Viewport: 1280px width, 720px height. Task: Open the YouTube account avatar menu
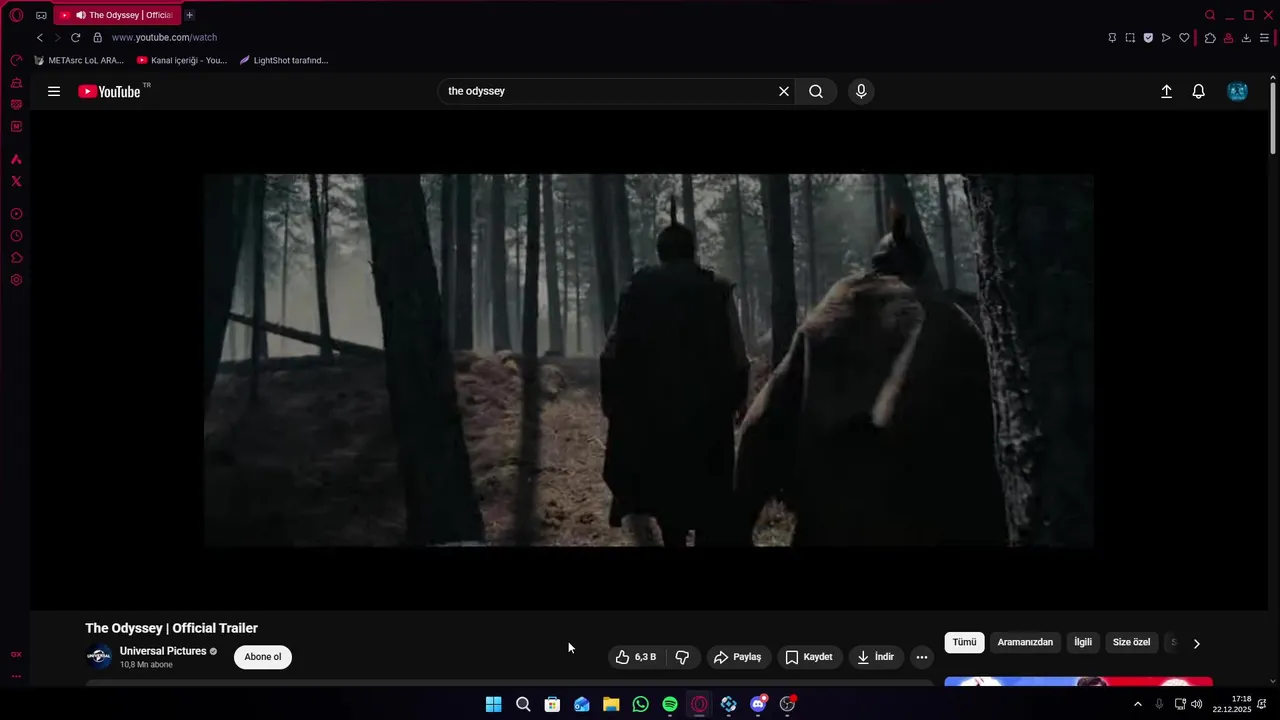[1237, 91]
